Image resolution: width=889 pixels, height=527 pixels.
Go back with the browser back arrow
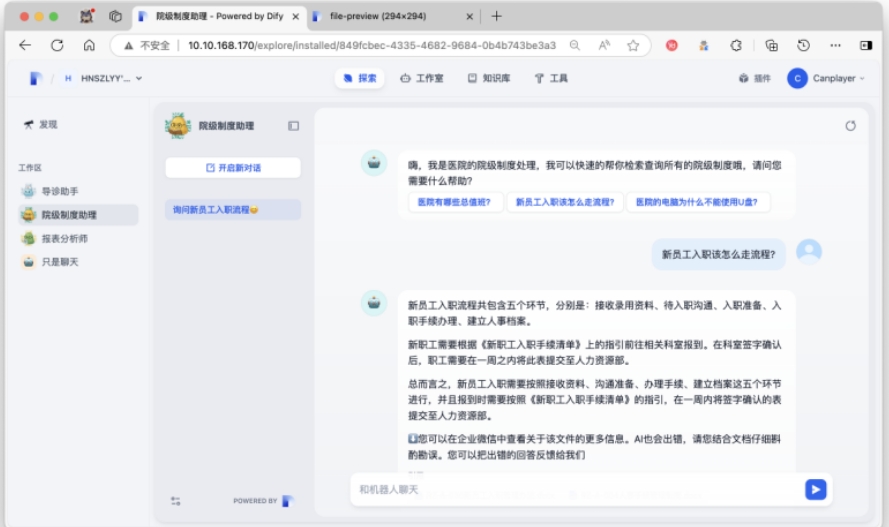coord(25,45)
